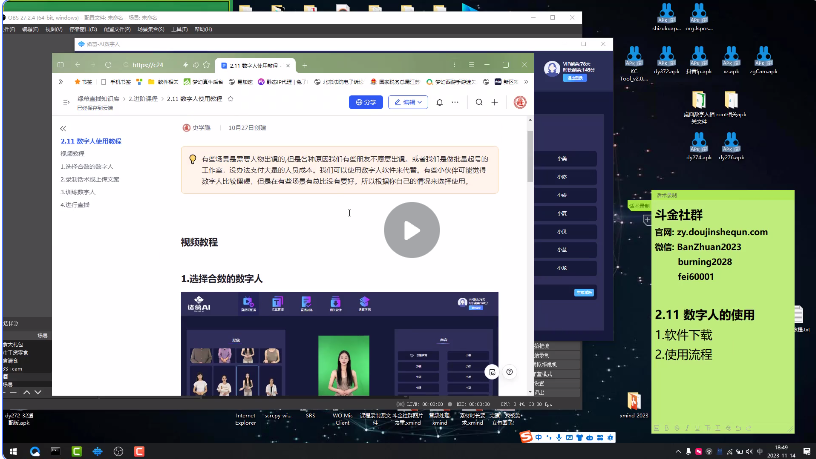816x459 pixels.
Task: Click the Sogou input method 'S' logo
Action: click(x=526, y=437)
